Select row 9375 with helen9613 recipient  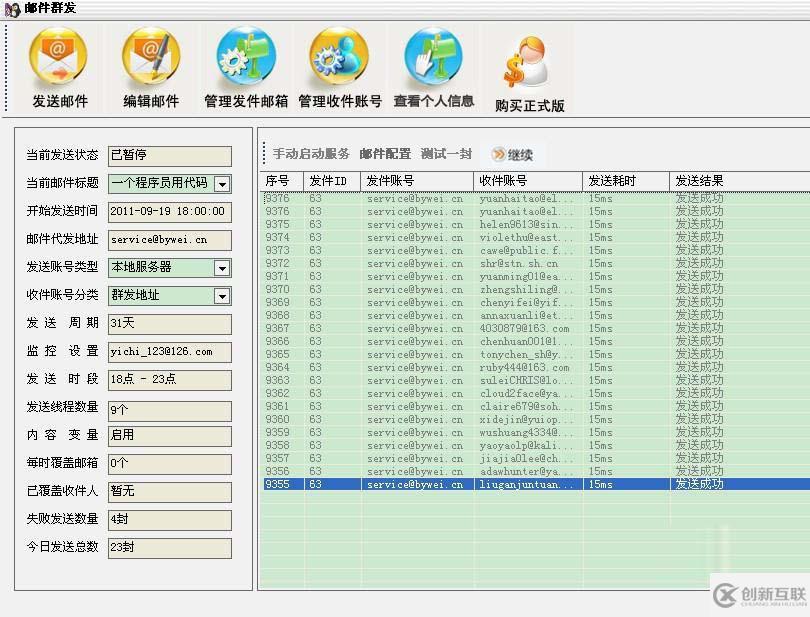pyautogui.click(x=535, y=224)
